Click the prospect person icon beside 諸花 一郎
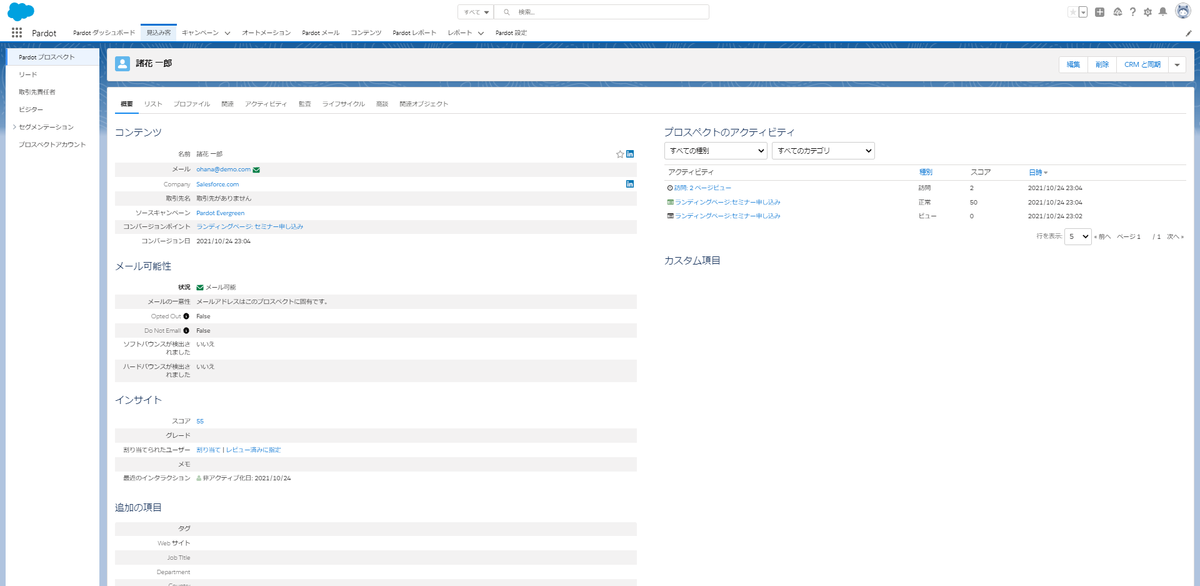The image size is (1200, 586). pyautogui.click(x=123, y=64)
